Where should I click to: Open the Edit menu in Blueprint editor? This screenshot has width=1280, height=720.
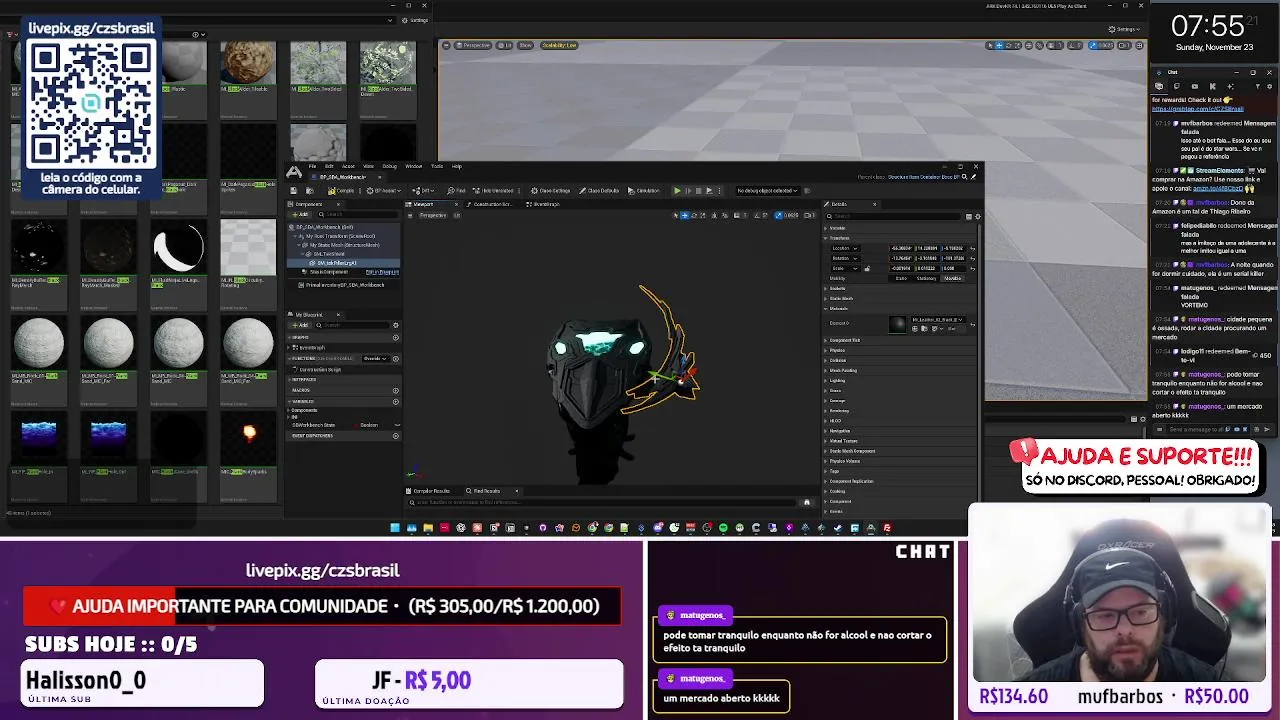click(329, 166)
